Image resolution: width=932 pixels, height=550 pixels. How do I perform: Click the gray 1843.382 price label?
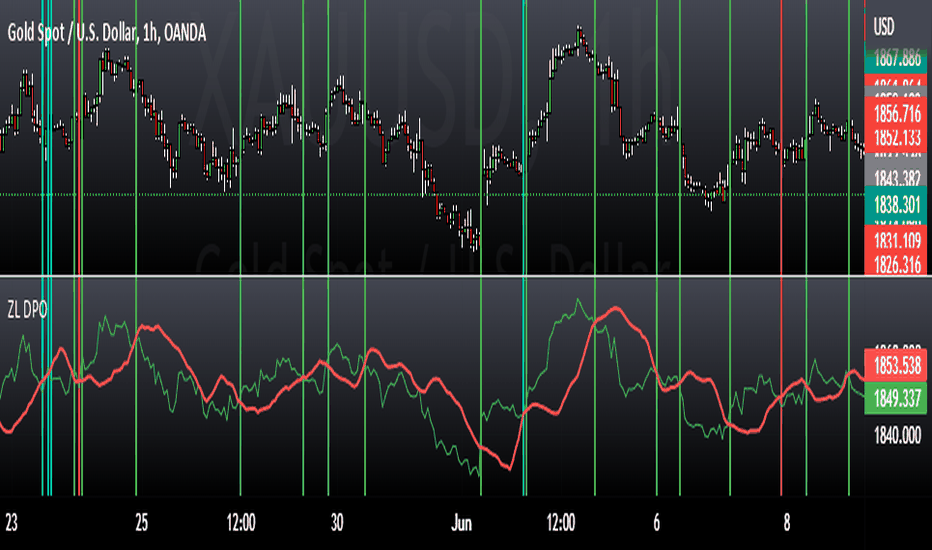coord(896,177)
